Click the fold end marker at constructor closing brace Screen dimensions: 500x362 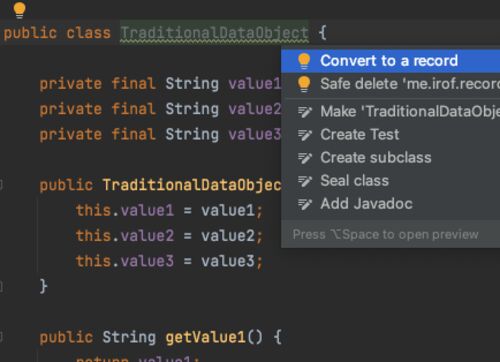(x=1, y=286)
